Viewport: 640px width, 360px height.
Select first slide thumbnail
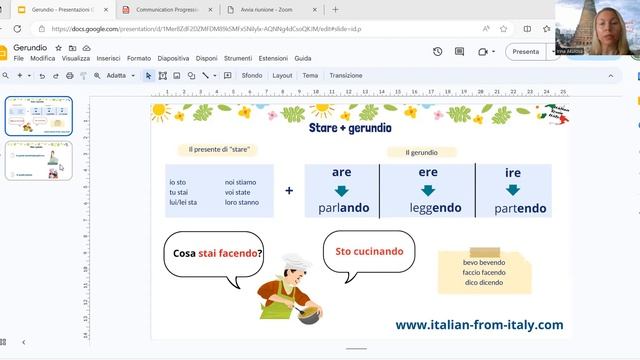(39, 116)
